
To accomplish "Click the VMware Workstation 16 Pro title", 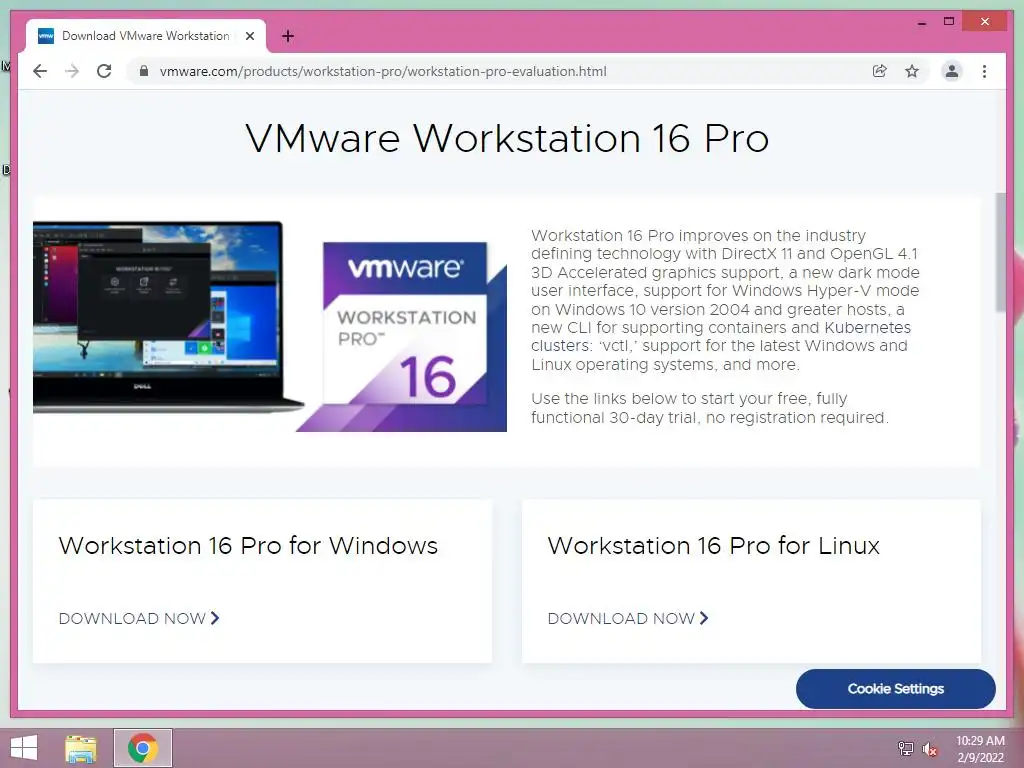I will (x=507, y=138).
